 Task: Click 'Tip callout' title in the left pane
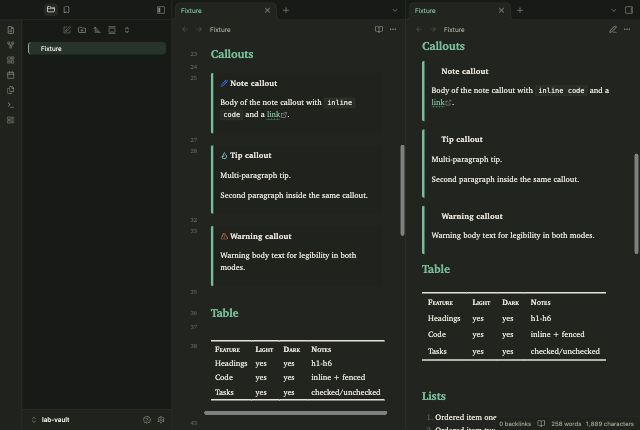pos(251,155)
